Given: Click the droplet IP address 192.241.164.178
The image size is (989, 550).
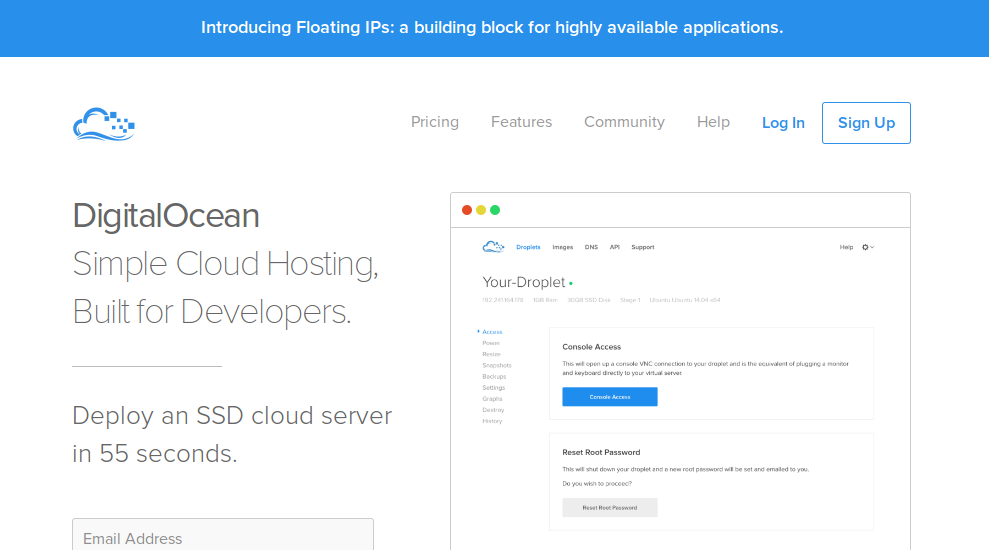Looking at the screenshot, I should point(503,300).
